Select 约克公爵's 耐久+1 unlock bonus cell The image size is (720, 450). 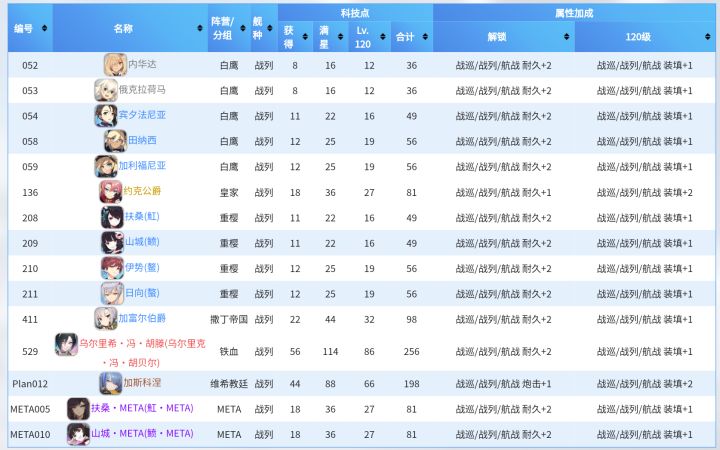pyautogui.click(x=503, y=192)
